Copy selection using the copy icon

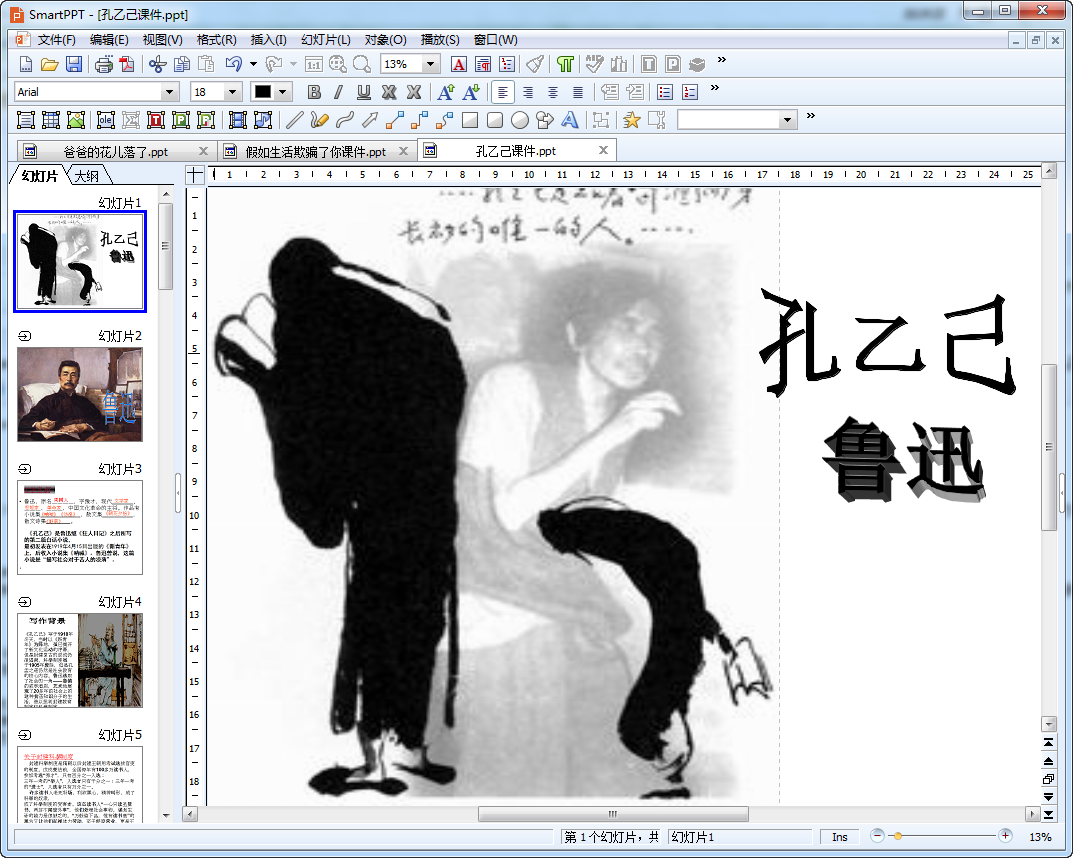[182, 64]
